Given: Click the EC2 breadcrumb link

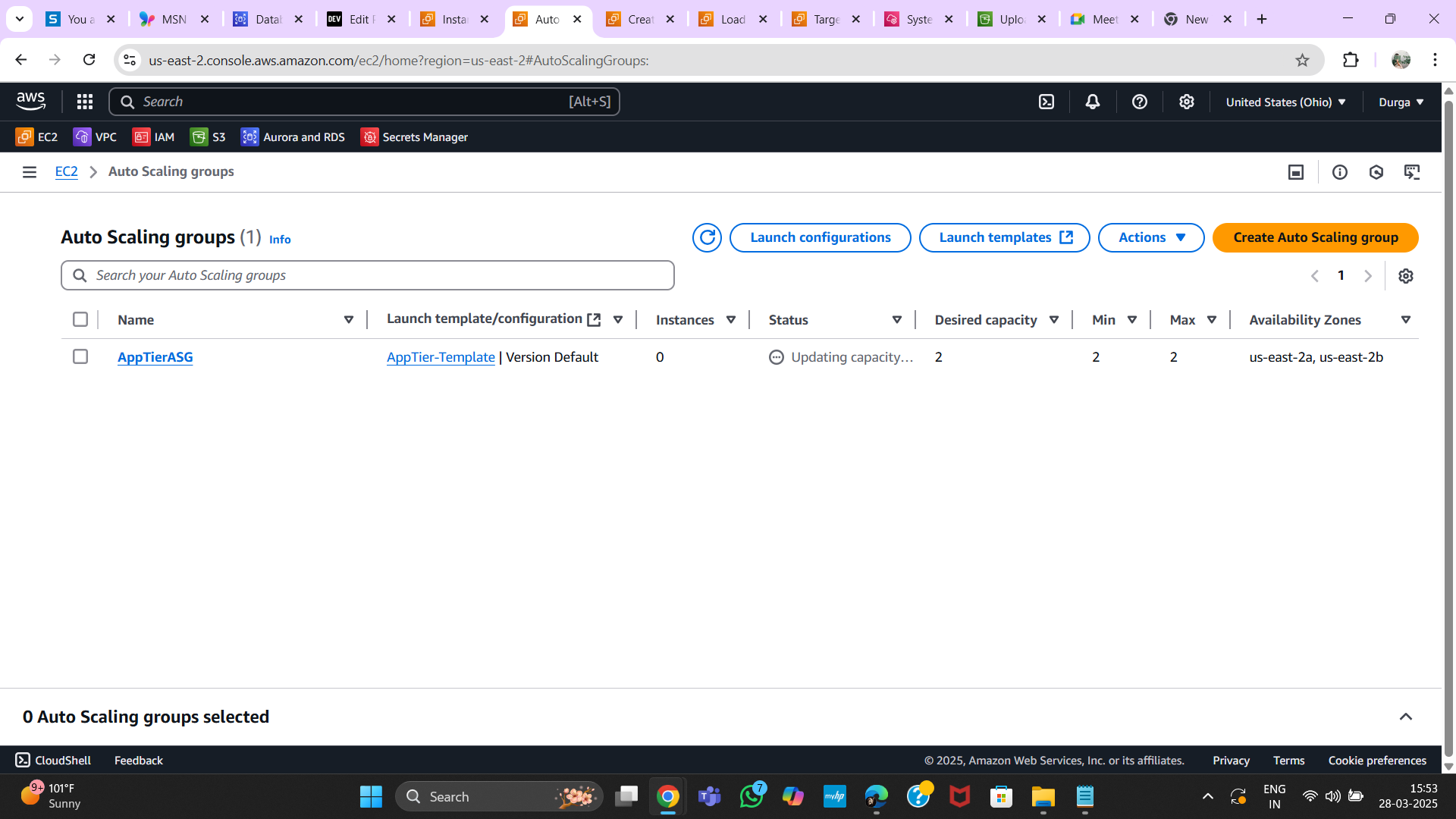Looking at the screenshot, I should [x=67, y=171].
